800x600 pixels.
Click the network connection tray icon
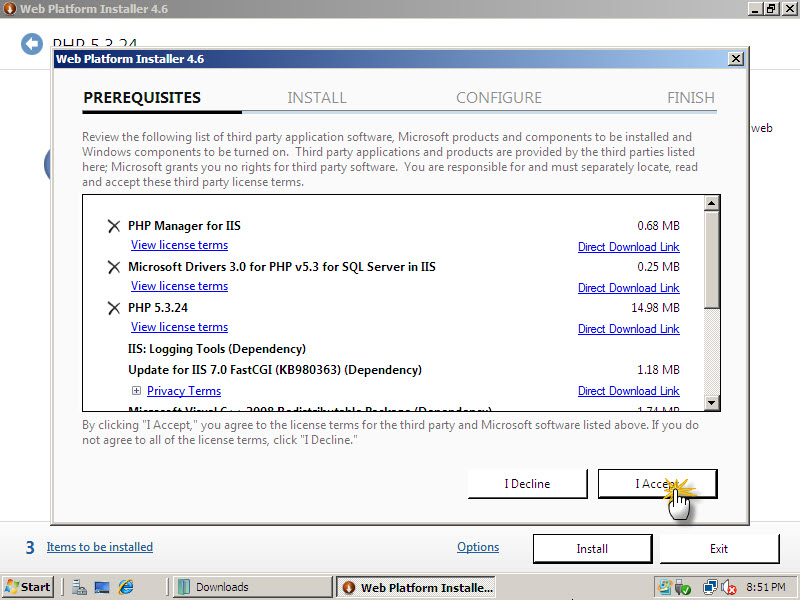coord(710,588)
